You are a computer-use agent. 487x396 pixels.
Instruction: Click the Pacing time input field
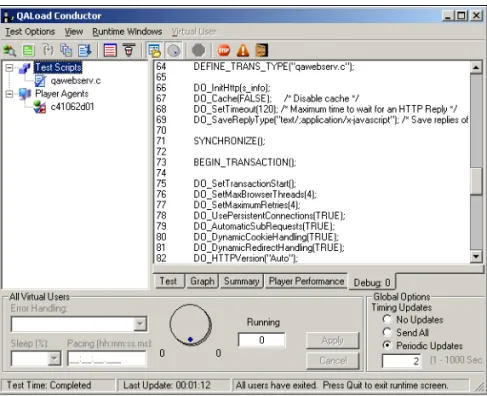click(107, 359)
